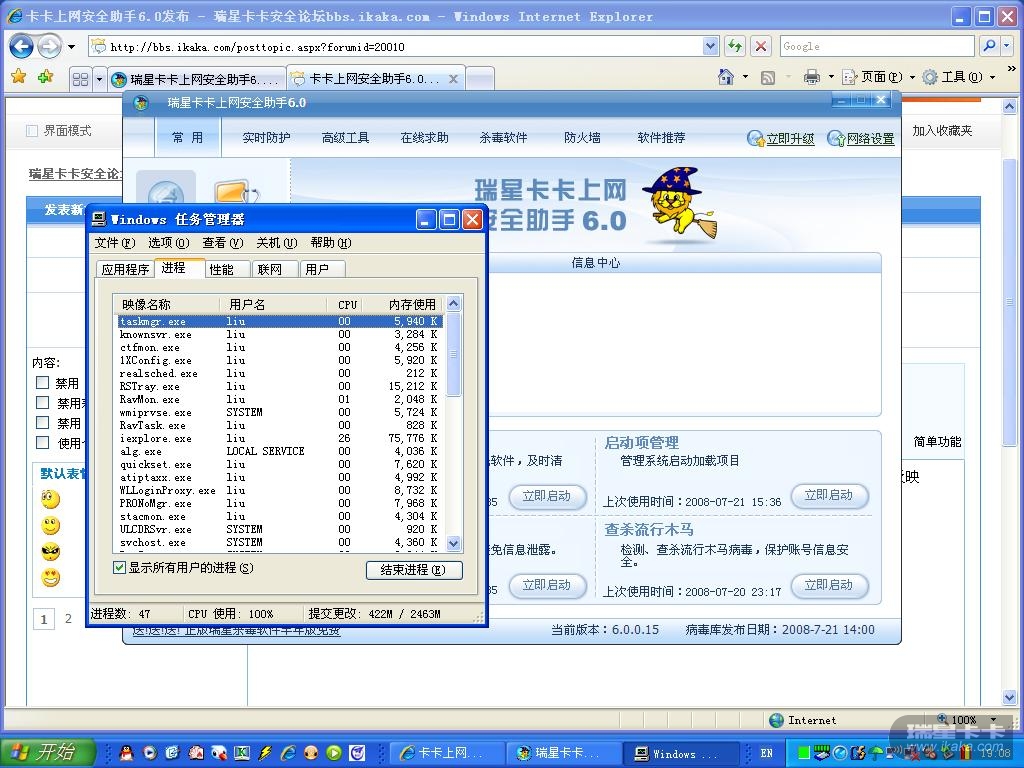Go to emoticon page 2
Viewport: 1024px width, 768px height.
pos(68,618)
